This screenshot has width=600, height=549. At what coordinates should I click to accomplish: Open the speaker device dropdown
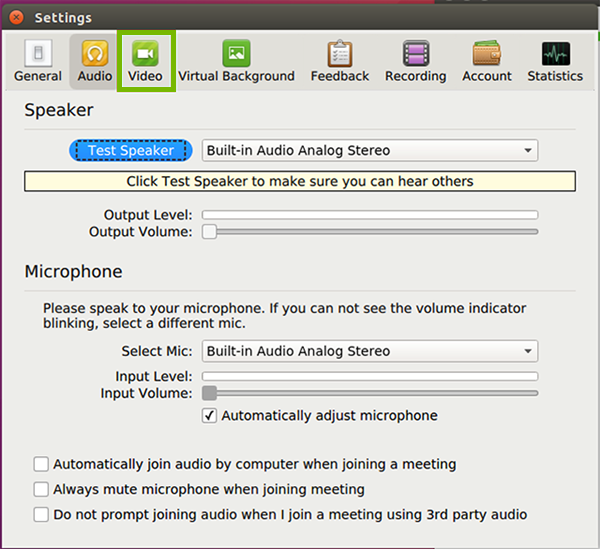pos(370,150)
